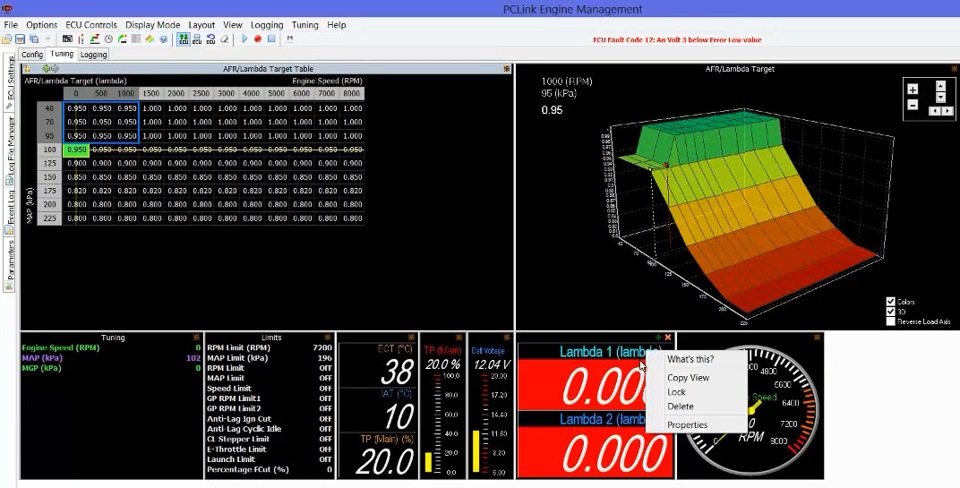Click pin icon of AFR/Lambda Target Table panel
The height and width of the screenshot is (488, 960).
pos(506,69)
